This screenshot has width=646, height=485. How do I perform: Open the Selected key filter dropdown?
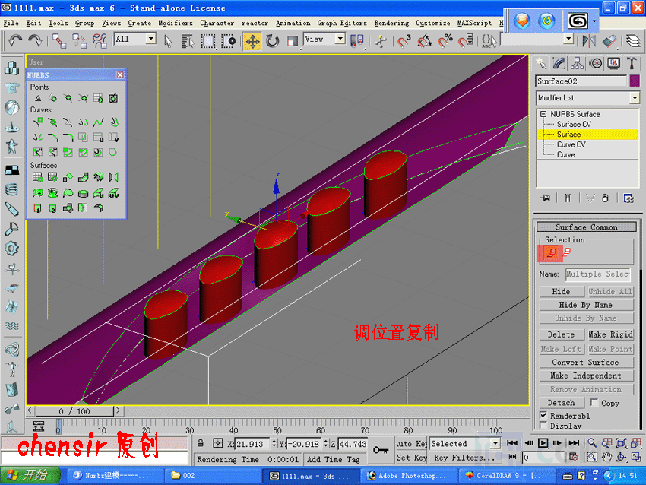point(495,443)
